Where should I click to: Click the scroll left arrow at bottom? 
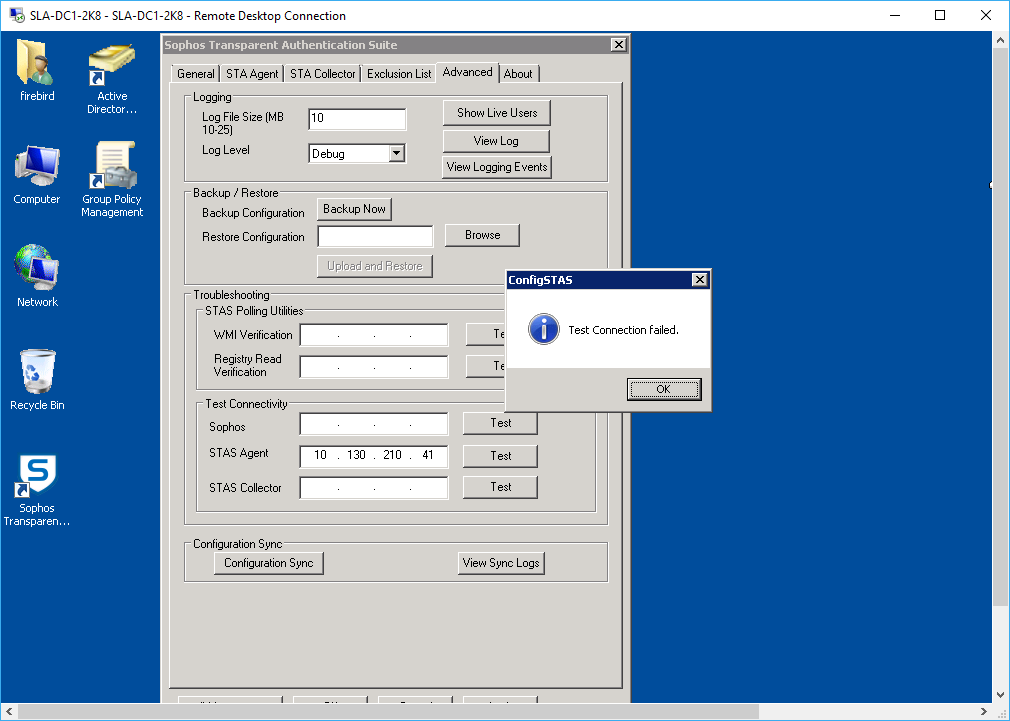point(9,711)
